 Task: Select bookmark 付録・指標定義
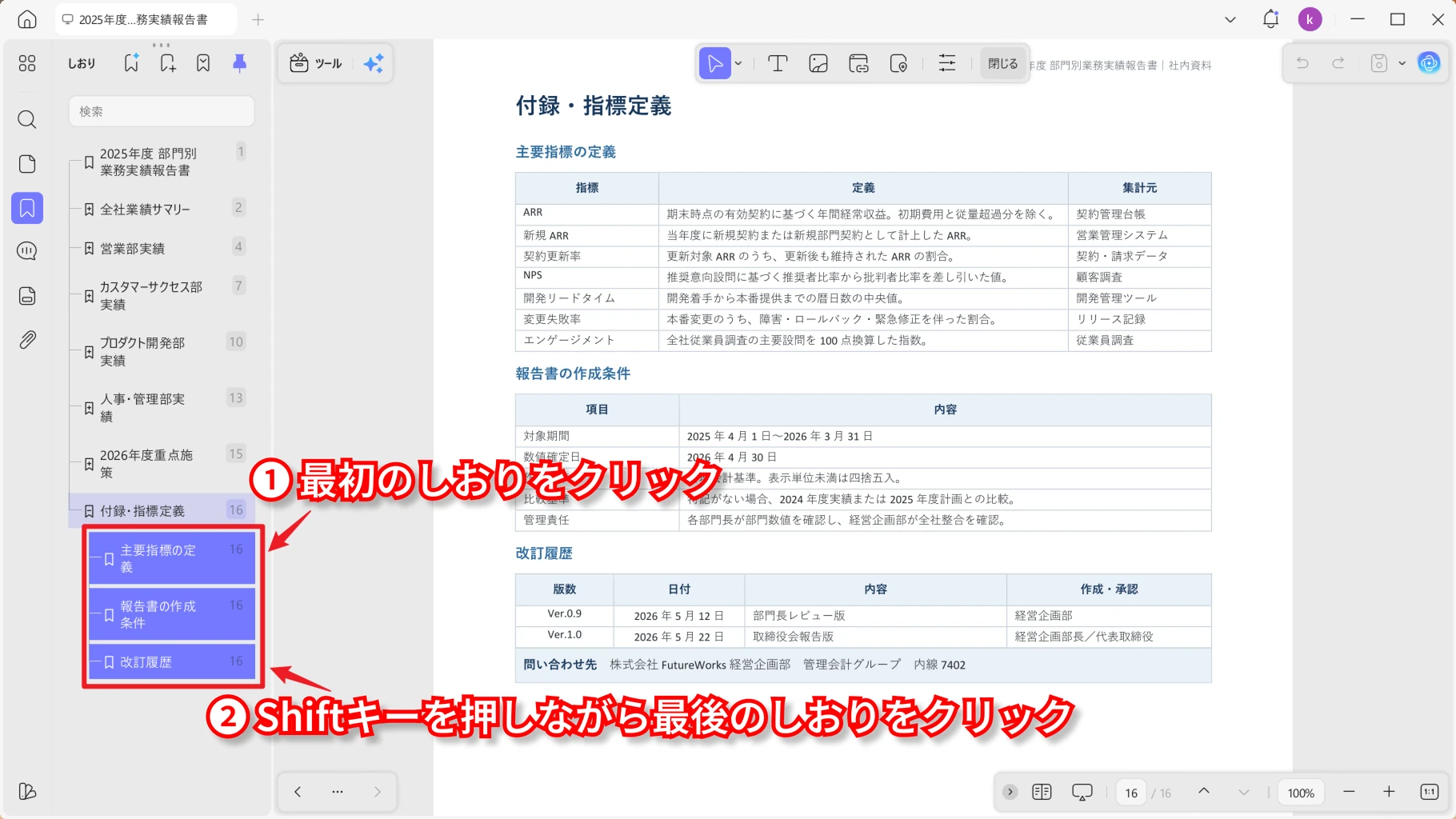(162, 510)
